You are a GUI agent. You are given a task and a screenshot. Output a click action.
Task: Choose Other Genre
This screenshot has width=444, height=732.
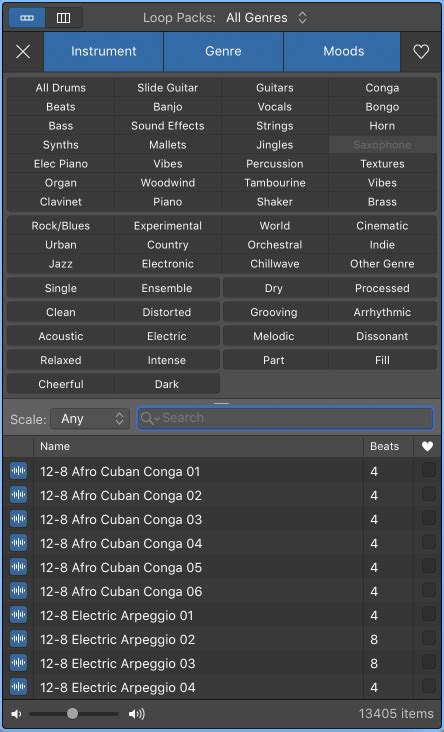click(382, 264)
